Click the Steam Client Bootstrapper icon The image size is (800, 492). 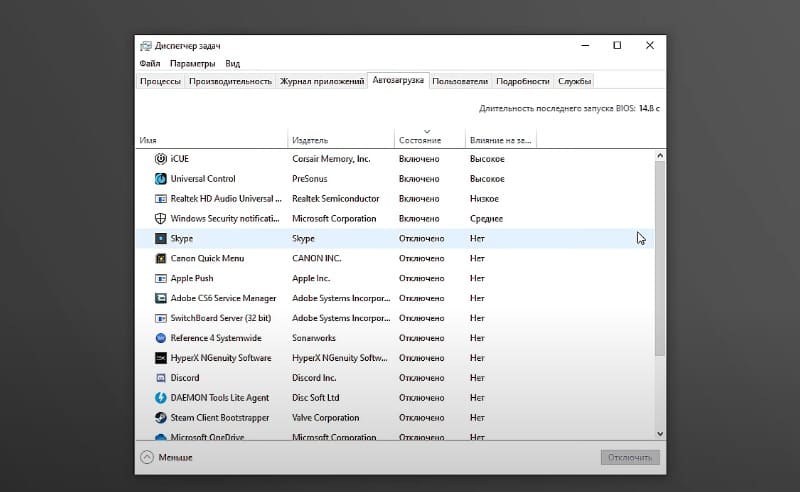[160, 418]
